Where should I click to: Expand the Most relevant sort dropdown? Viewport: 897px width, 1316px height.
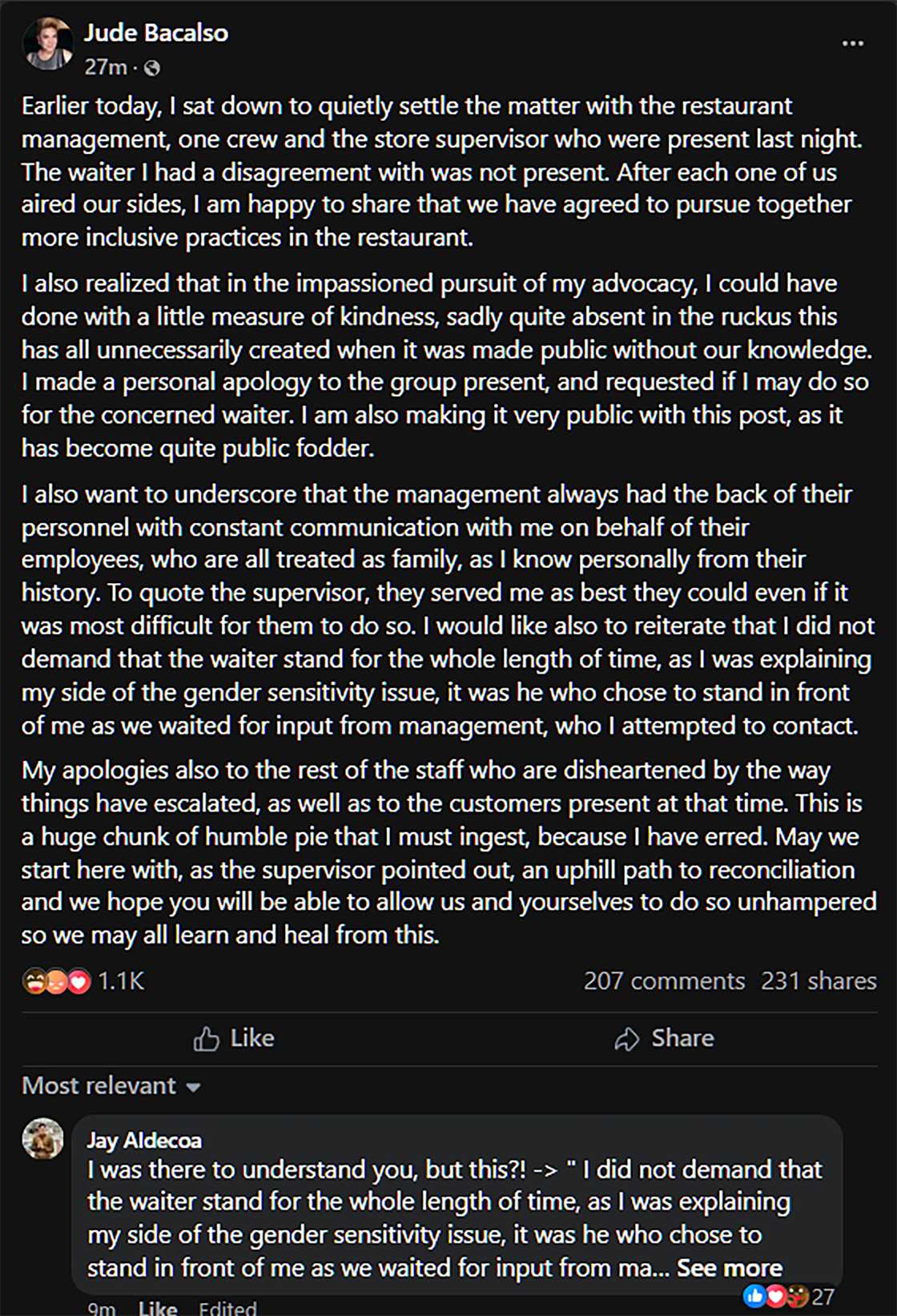click(99, 1086)
